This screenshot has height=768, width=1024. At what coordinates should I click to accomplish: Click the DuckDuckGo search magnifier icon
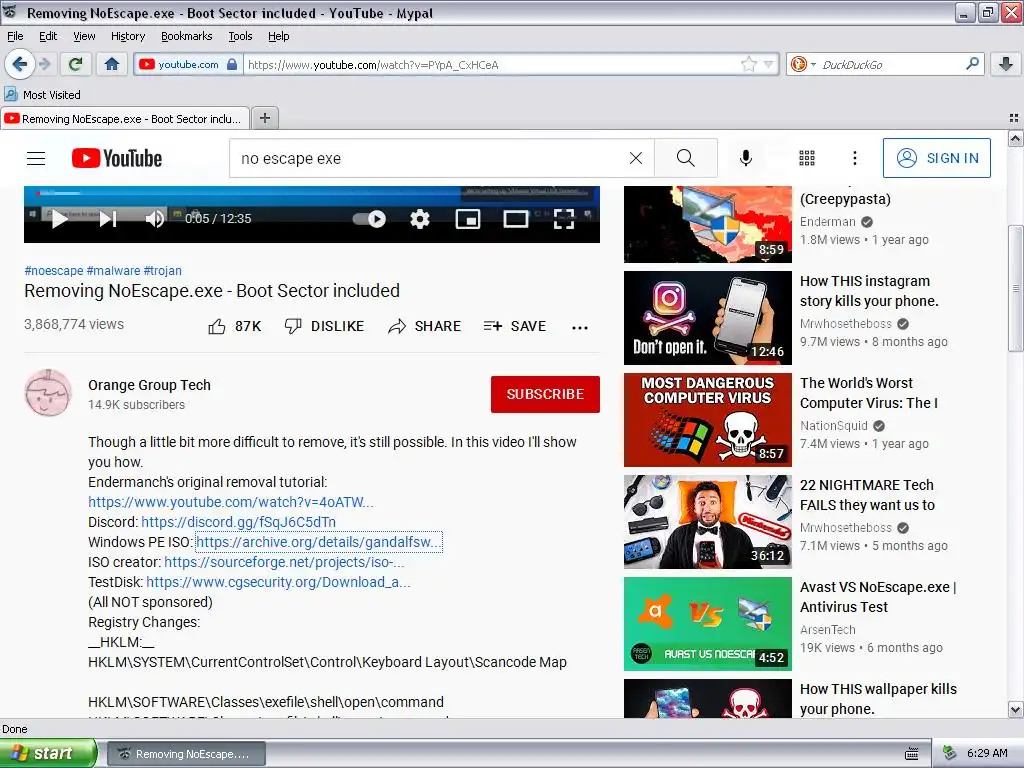[x=972, y=64]
